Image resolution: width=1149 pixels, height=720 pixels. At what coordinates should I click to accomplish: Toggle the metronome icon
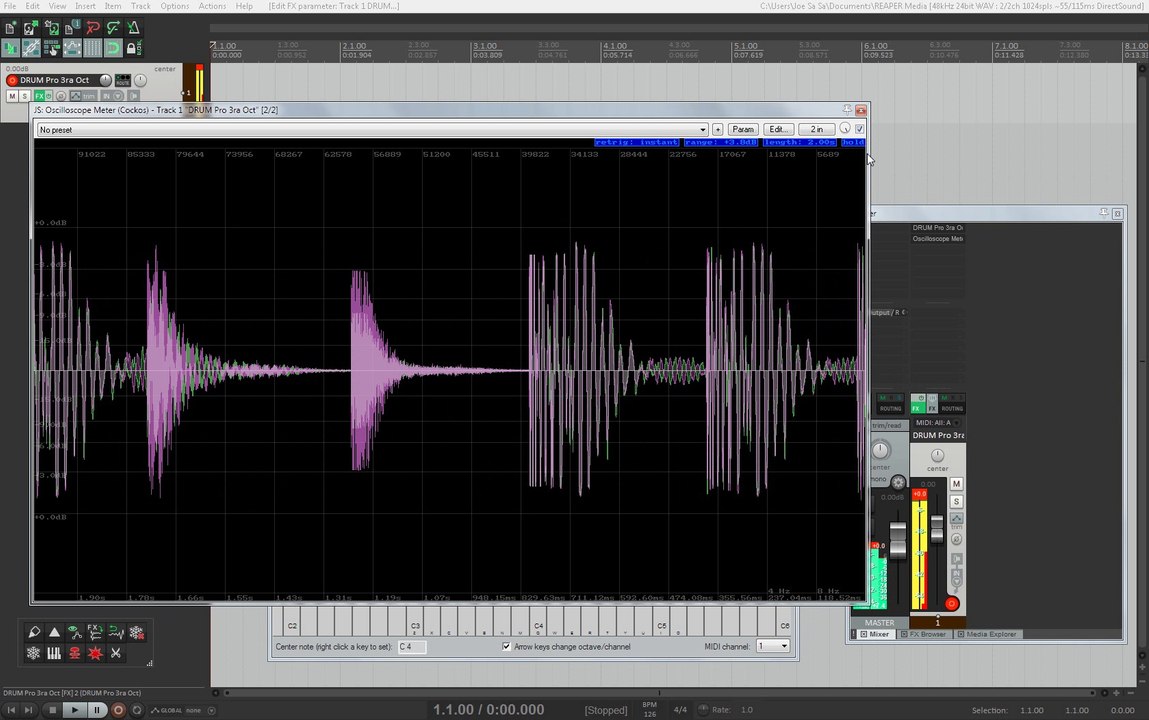[133, 29]
